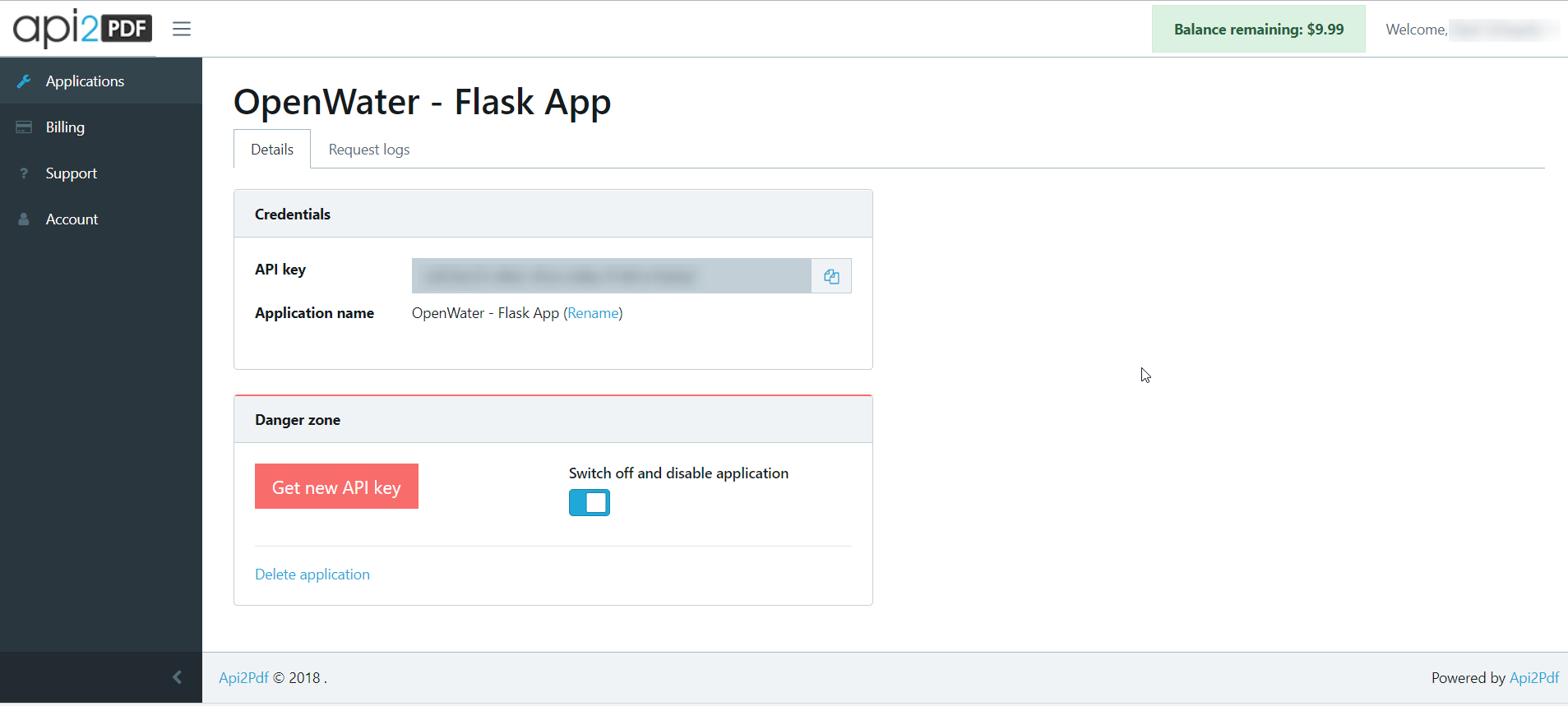Toggle the hamburger menu icon
This screenshot has height=706, width=1568.
[x=182, y=29]
